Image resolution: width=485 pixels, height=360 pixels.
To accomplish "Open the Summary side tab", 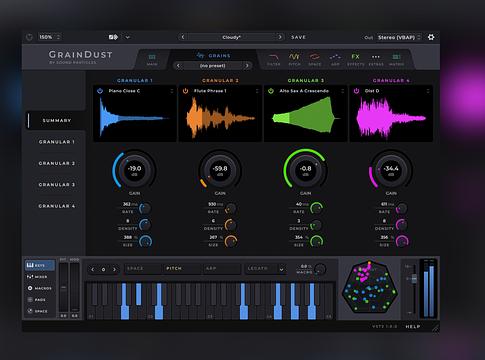I will [56, 120].
